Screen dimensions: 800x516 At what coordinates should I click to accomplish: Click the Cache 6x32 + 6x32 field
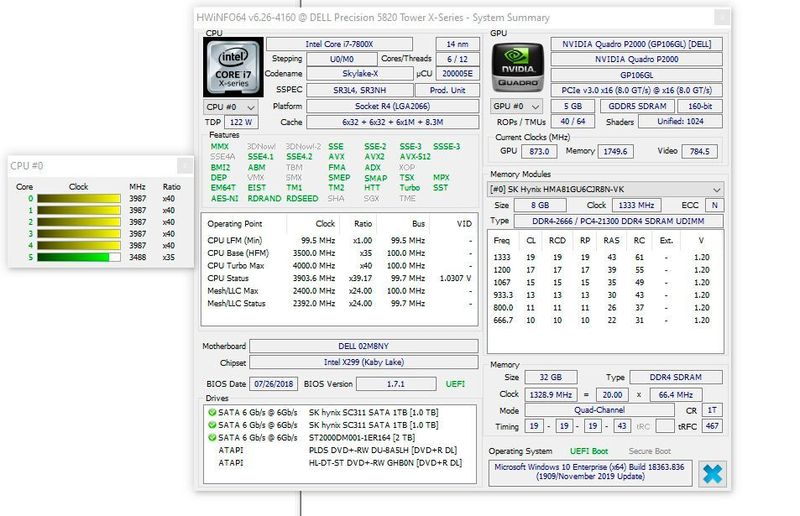(x=392, y=122)
